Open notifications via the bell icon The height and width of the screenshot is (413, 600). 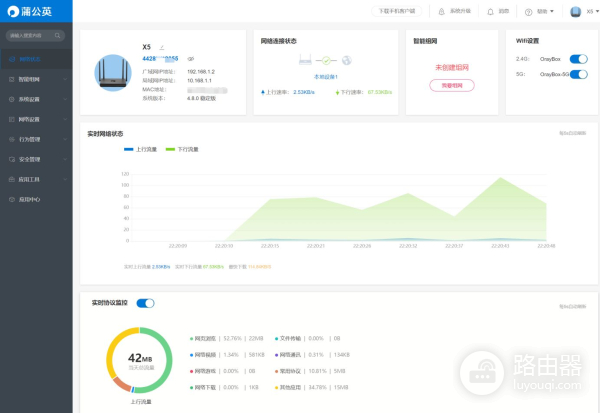[x=491, y=11]
